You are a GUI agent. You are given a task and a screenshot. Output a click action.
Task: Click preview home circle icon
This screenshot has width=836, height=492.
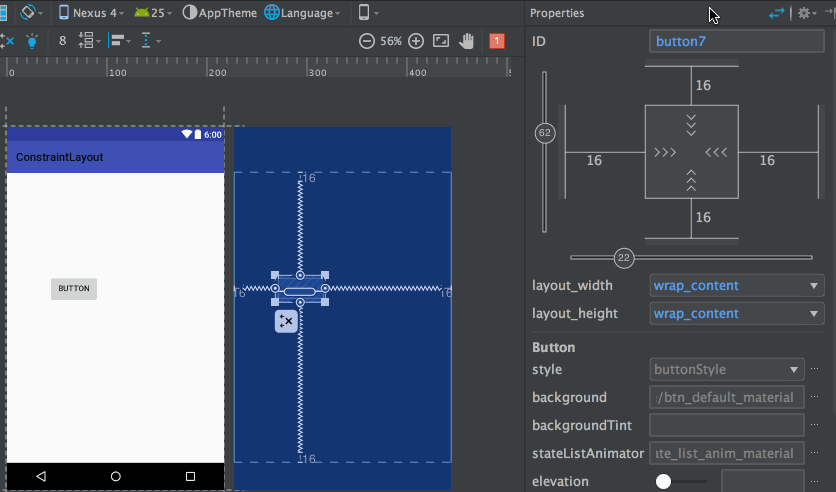(x=116, y=477)
